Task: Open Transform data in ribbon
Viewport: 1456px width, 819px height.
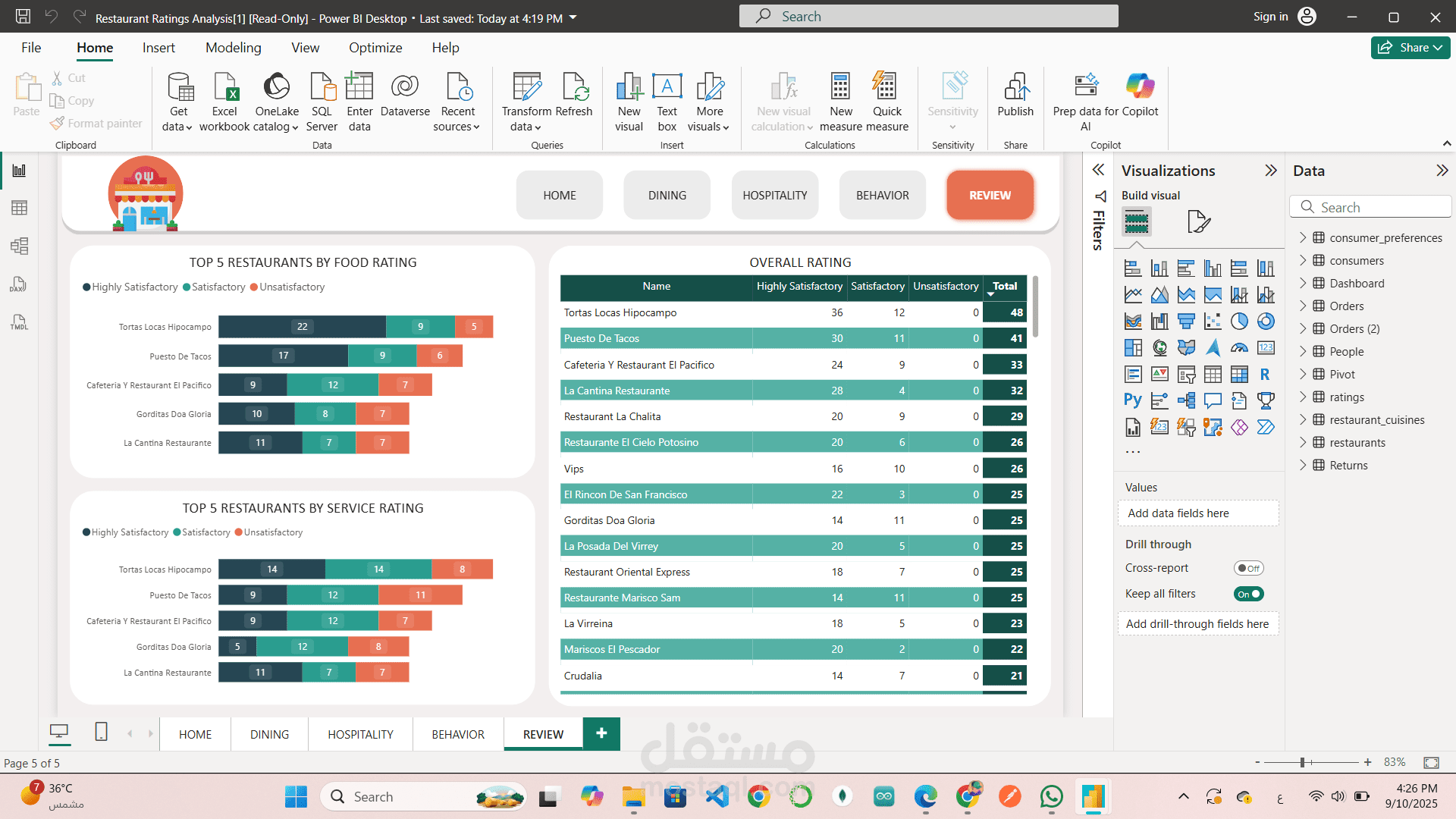Action: [x=526, y=88]
